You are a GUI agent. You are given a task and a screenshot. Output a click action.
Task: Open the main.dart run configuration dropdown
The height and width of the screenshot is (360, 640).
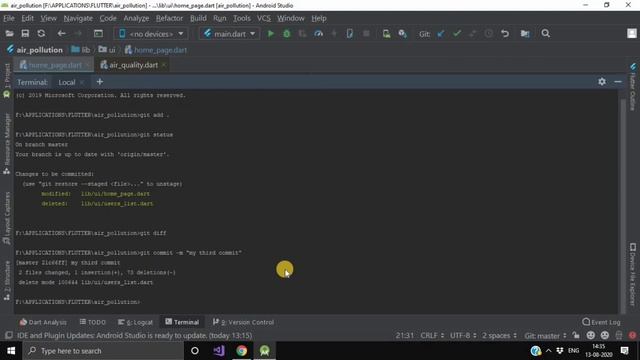(x=230, y=34)
